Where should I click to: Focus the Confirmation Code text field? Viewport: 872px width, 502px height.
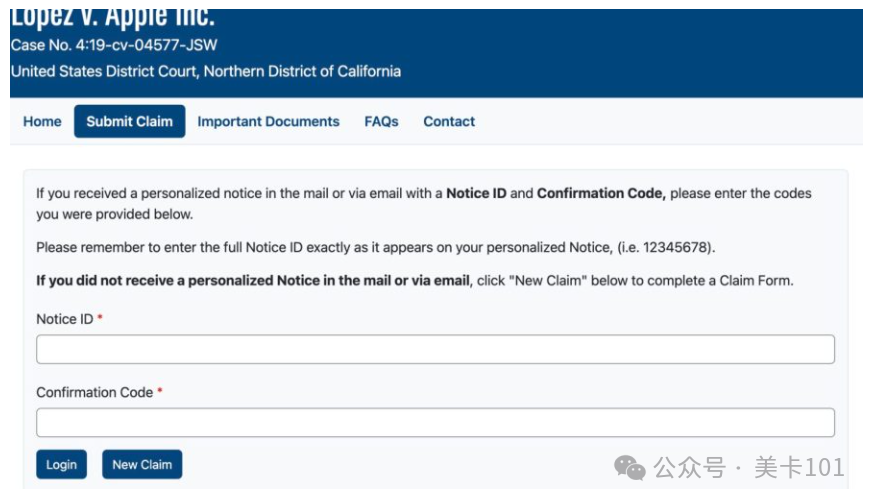435,423
